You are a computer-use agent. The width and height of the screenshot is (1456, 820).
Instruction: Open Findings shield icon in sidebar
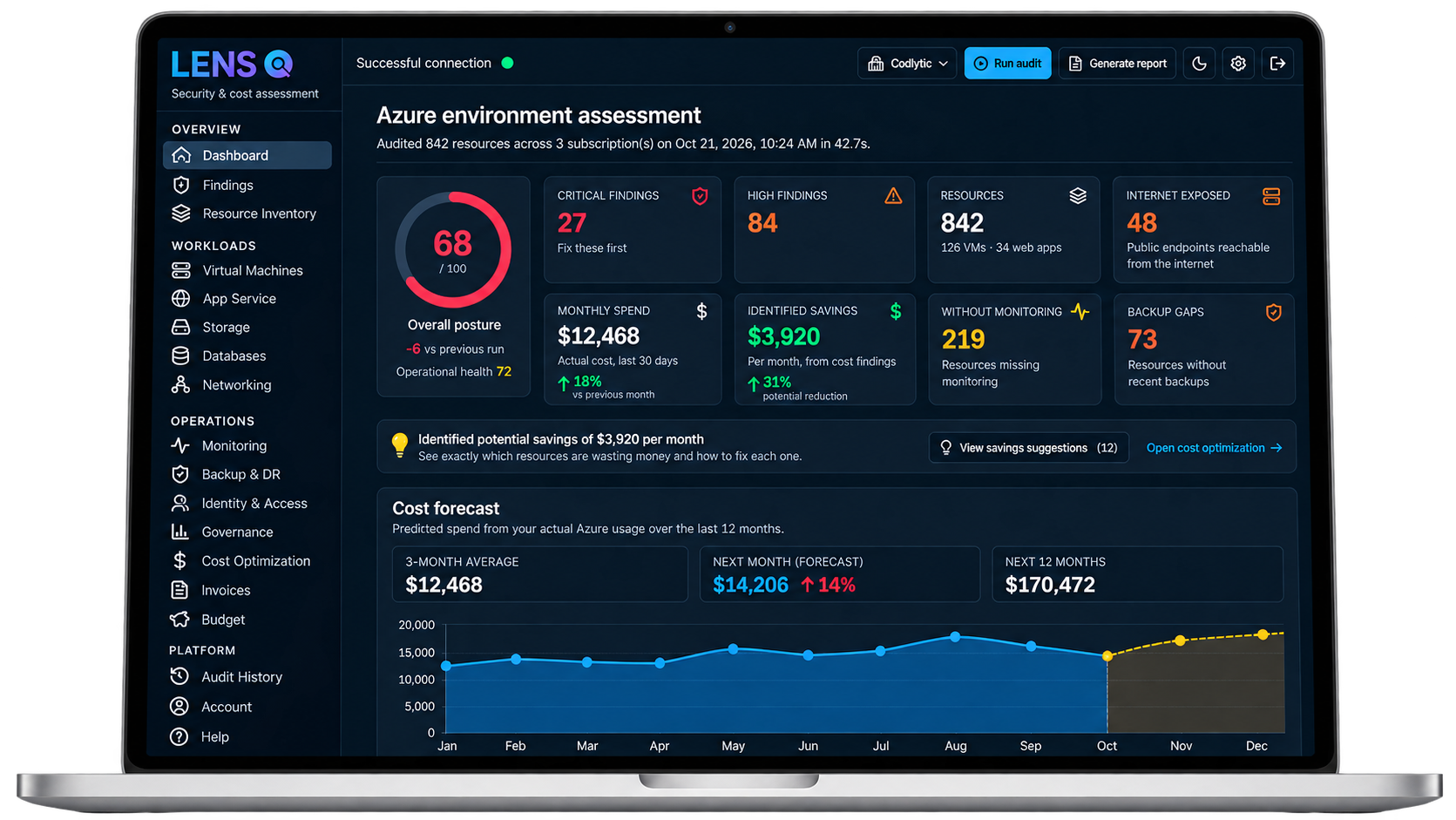pos(181,185)
